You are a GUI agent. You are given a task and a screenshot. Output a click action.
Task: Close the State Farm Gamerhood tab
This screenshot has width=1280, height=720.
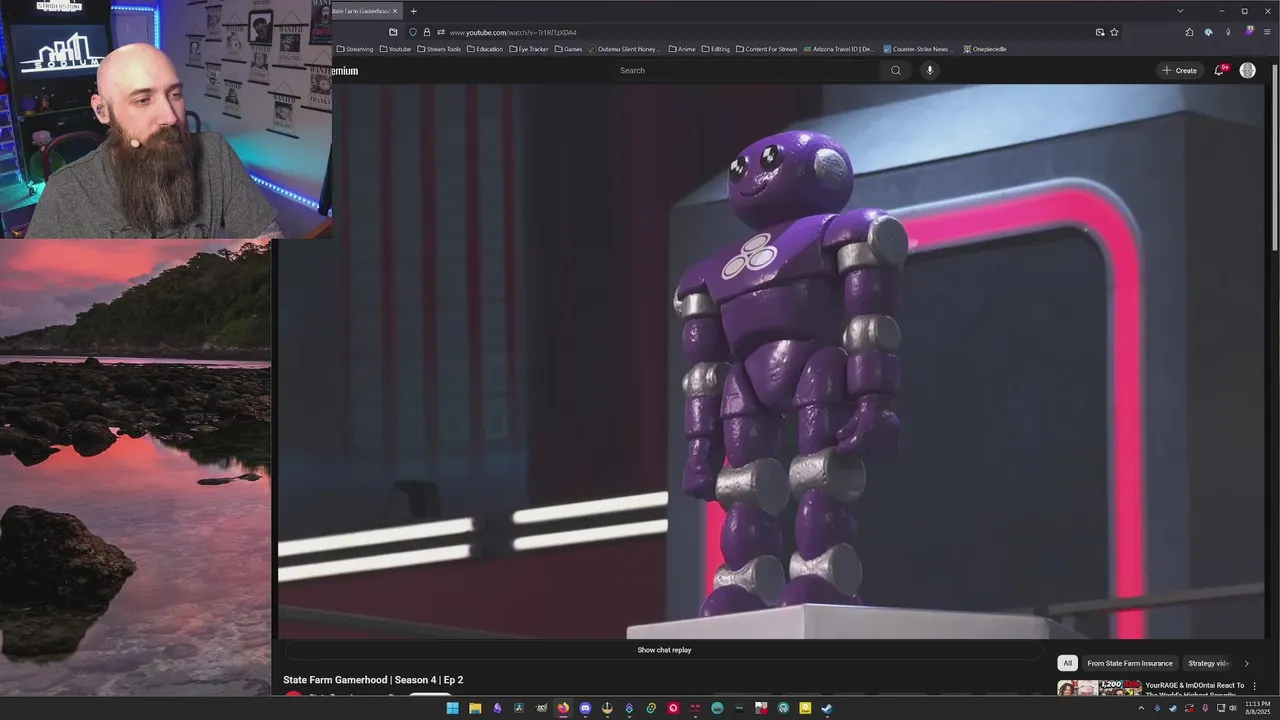(395, 11)
